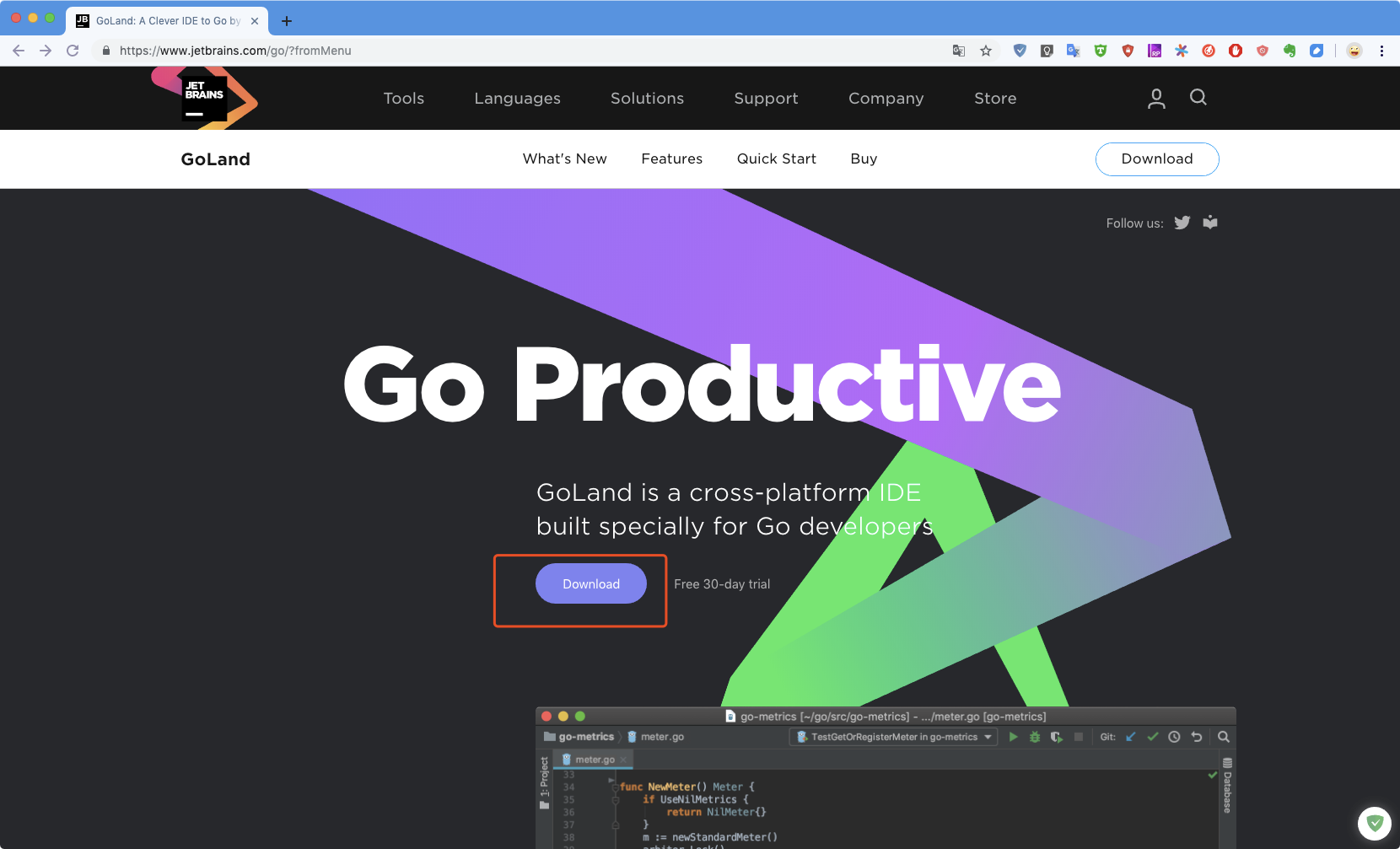The height and width of the screenshot is (849, 1400).
Task: Open the Chrome profile avatar
Action: pos(1354,51)
